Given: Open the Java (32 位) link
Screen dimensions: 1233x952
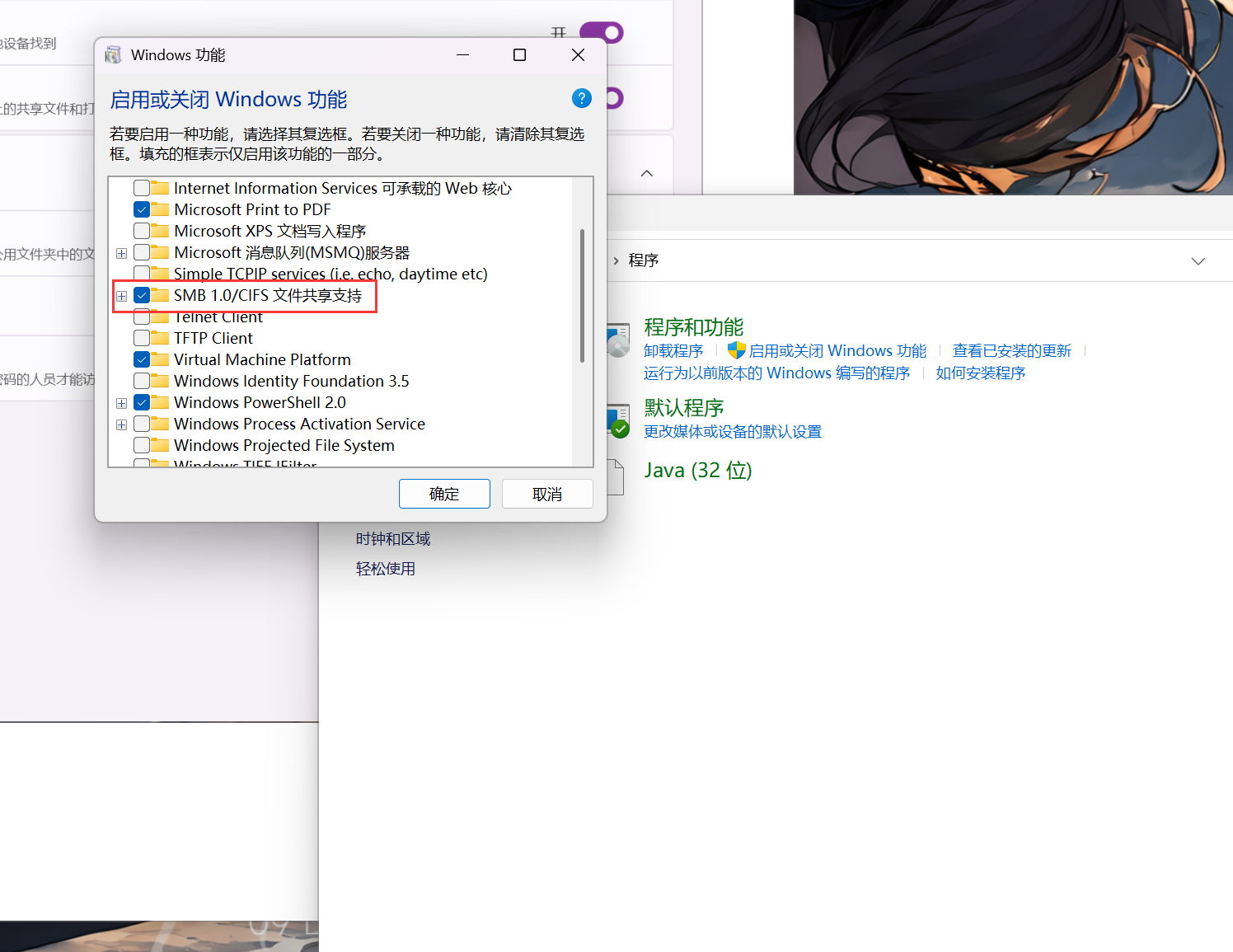Looking at the screenshot, I should 698,471.
